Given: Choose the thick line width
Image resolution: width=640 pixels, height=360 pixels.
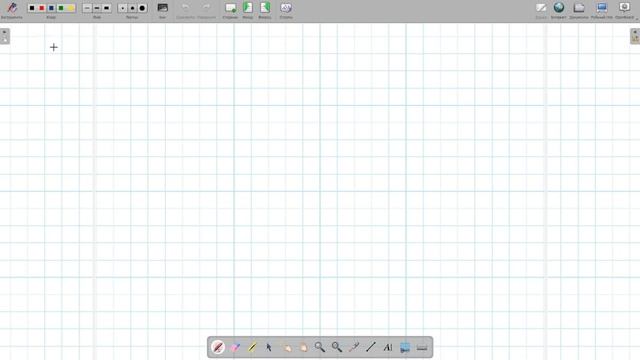Looking at the screenshot, I should pyautogui.click(x=107, y=8).
